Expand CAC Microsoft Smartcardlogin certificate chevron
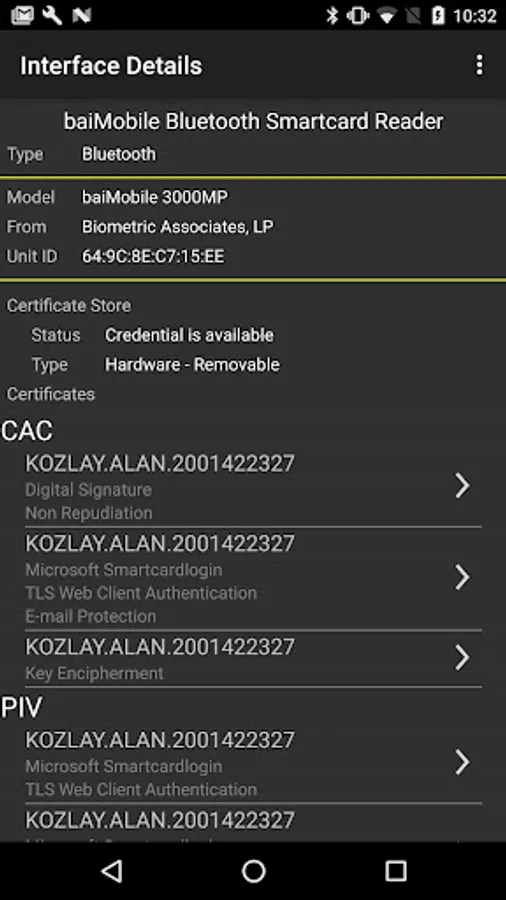Image resolution: width=506 pixels, height=900 pixels. 462,577
